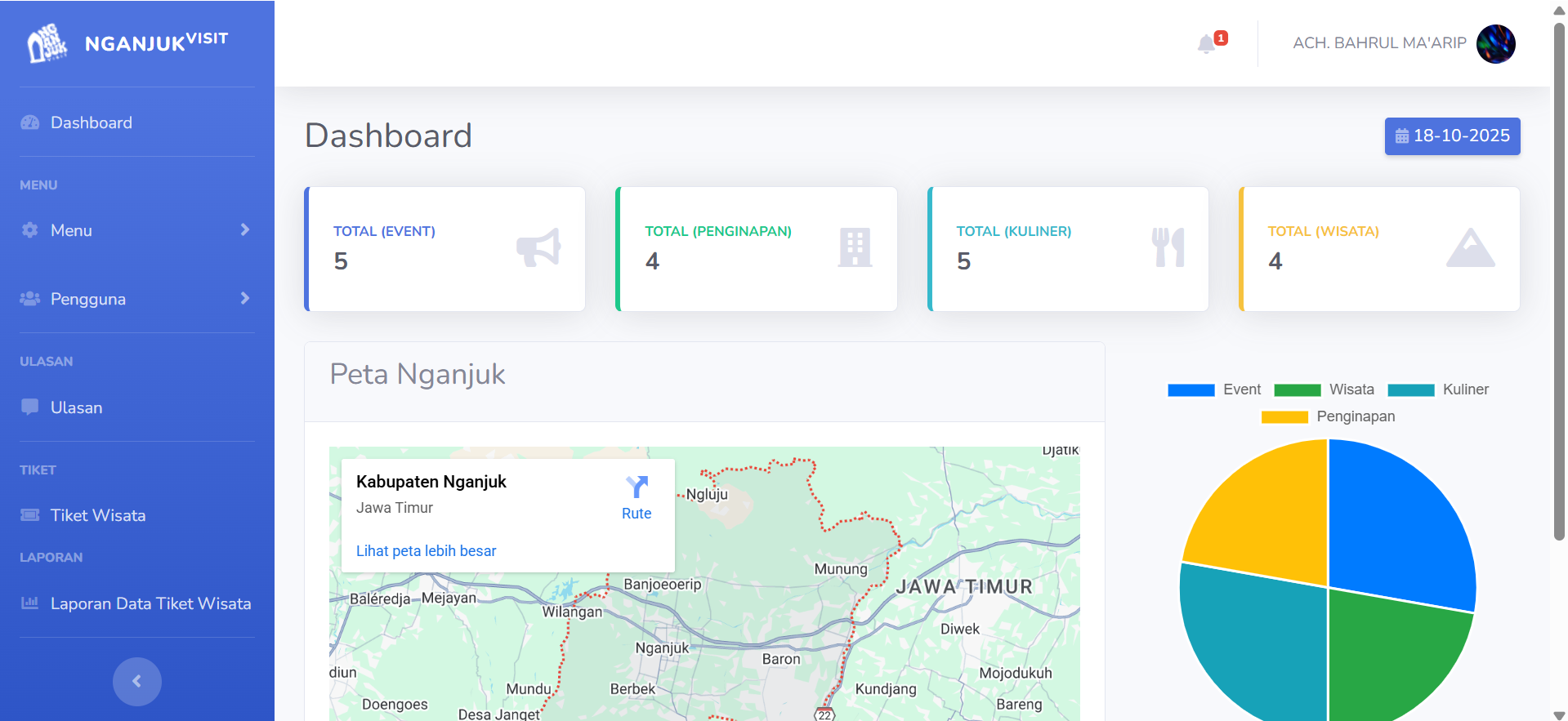This screenshot has height=721, width=1568.
Task: Collapse the sidebar with arrow button
Action: (x=136, y=681)
